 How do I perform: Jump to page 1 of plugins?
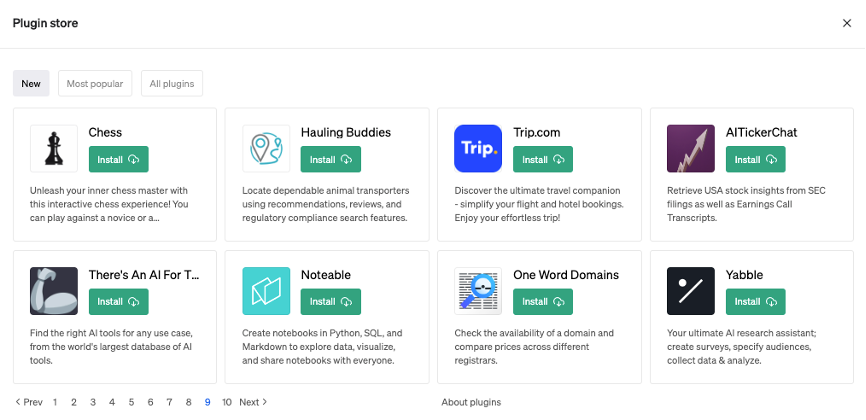54,402
